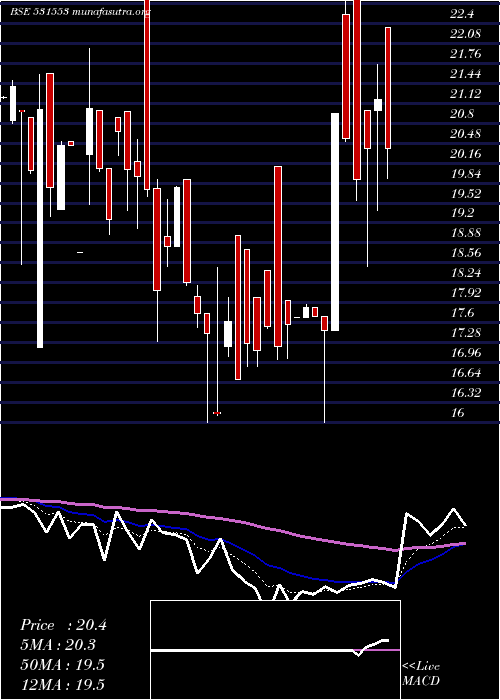Select the 19.84 price axis label
The image size is (500, 700).
coord(466,174)
